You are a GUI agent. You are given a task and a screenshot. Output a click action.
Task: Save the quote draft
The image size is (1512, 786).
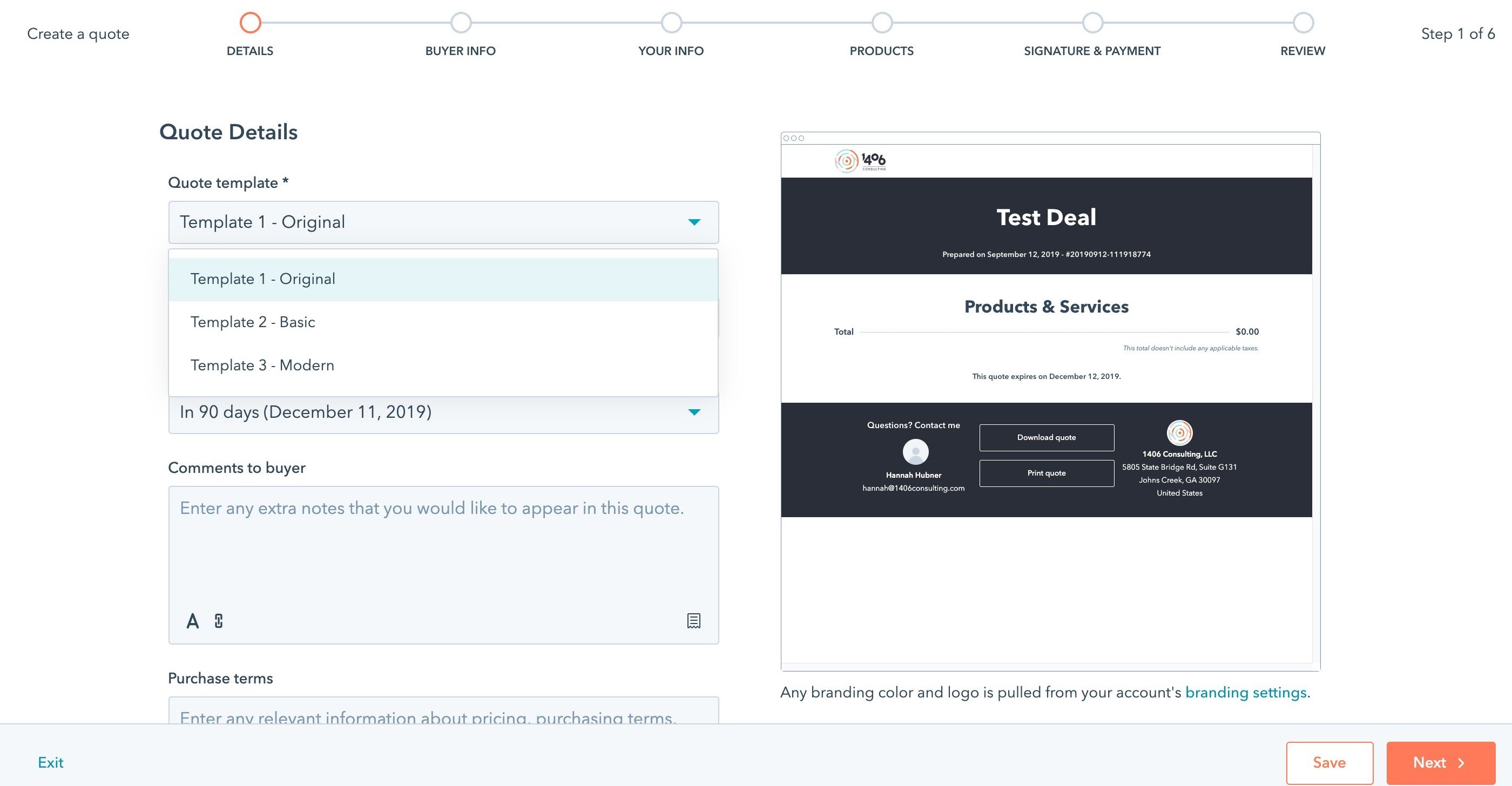pos(1329,762)
